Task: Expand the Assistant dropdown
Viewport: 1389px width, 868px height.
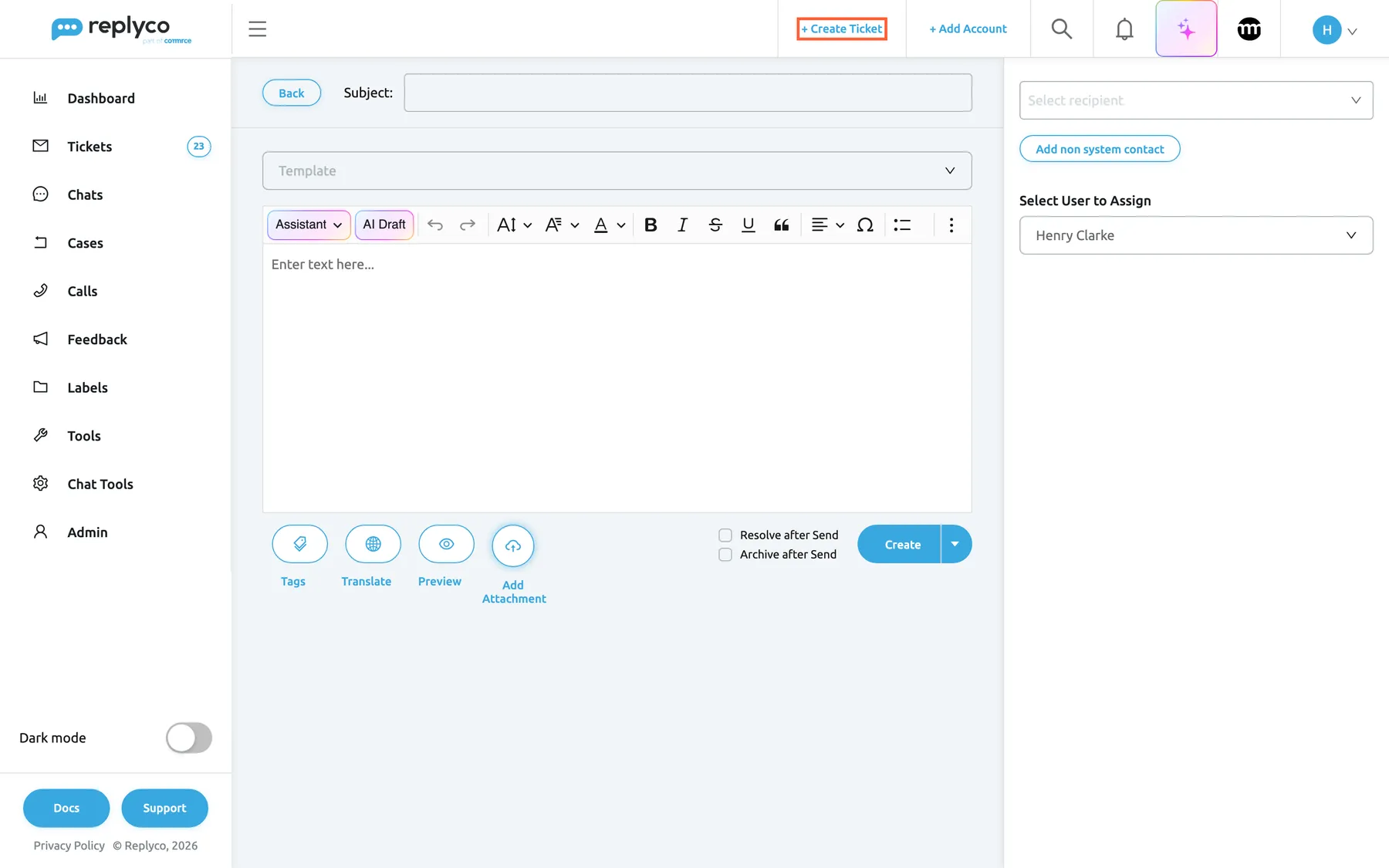Action: (309, 225)
